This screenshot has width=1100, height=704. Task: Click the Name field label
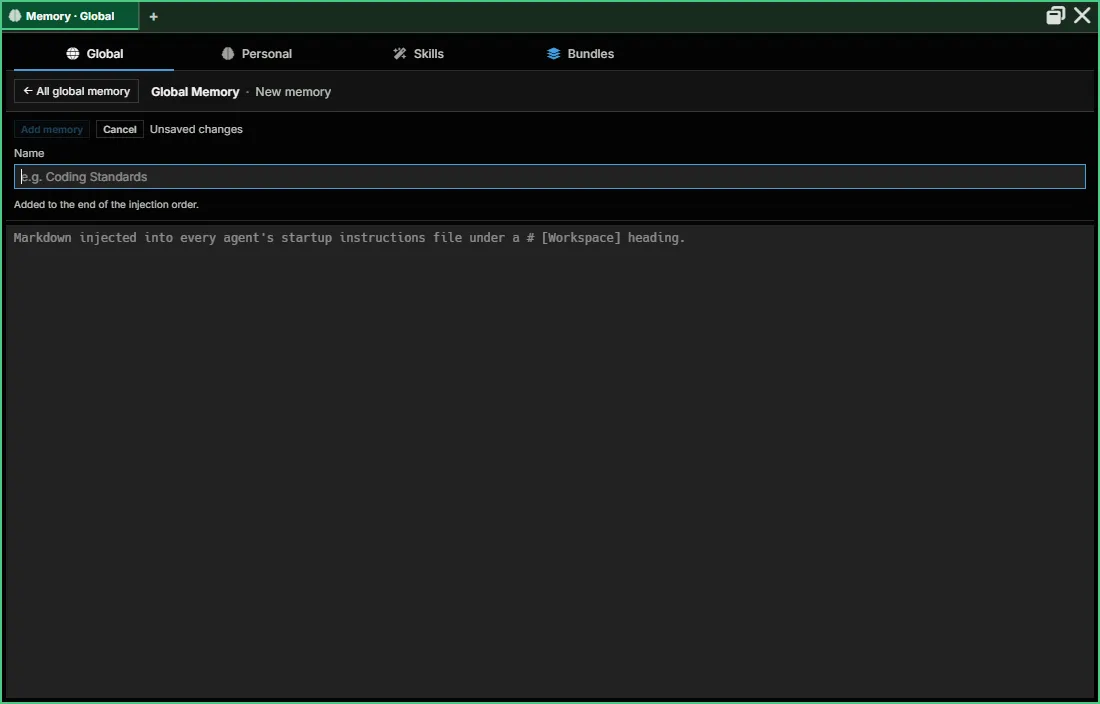point(29,153)
